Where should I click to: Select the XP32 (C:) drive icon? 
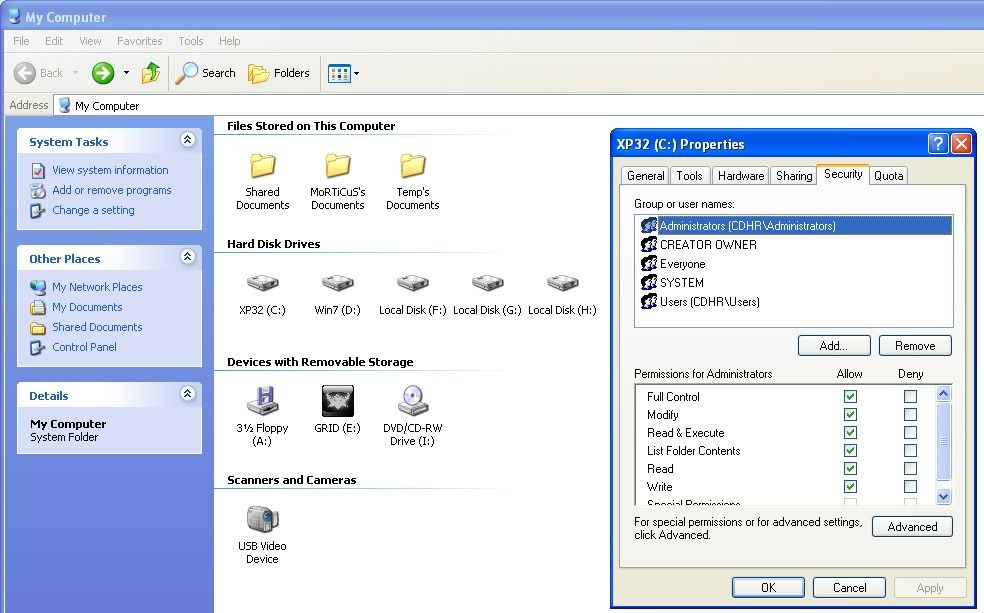coord(262,283)
